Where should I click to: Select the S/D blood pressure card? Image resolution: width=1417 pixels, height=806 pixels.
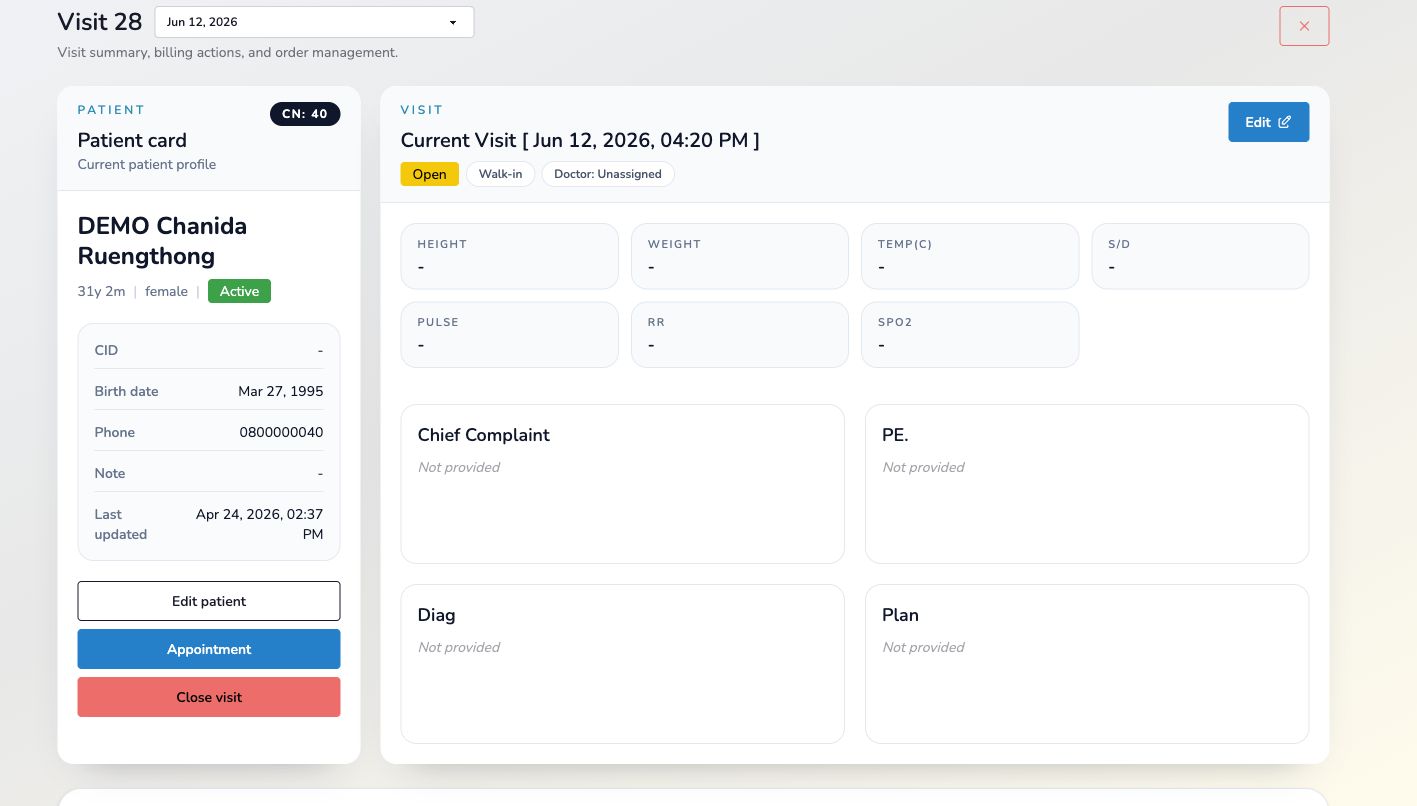[x=1200, y=256]
